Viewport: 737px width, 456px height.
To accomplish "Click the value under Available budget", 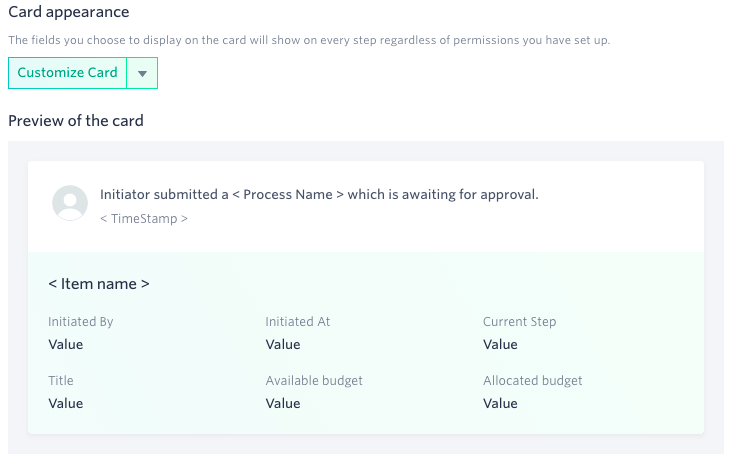I will click(282, 403).
